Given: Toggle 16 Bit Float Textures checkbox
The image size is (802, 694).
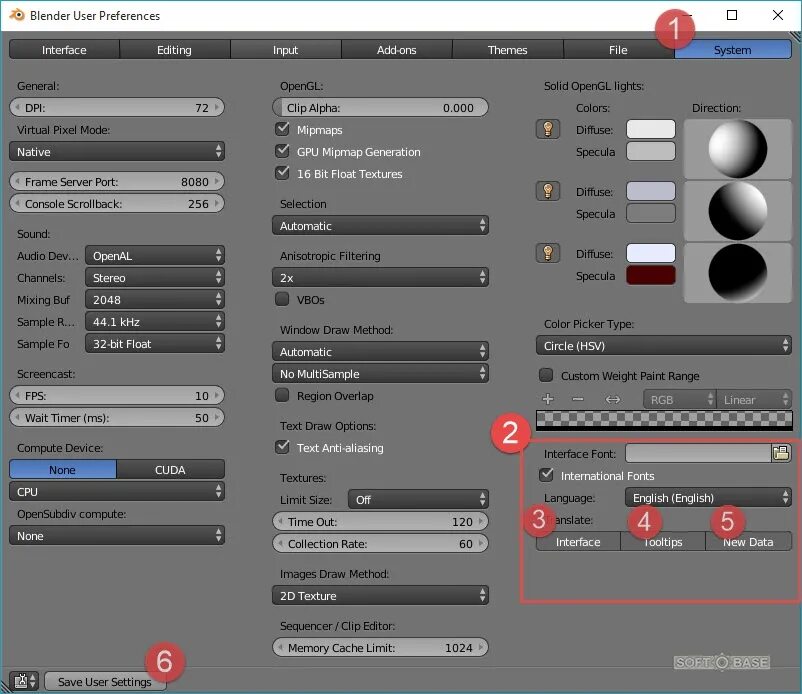Looking at the screenshot, I should pyautogui.click(x=282, y=173).
